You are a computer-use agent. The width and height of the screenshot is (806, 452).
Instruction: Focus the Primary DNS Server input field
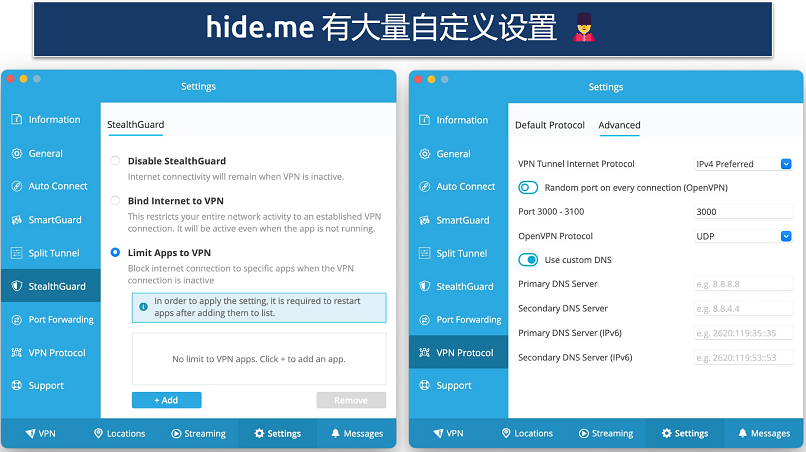click(x=743, y=284)
